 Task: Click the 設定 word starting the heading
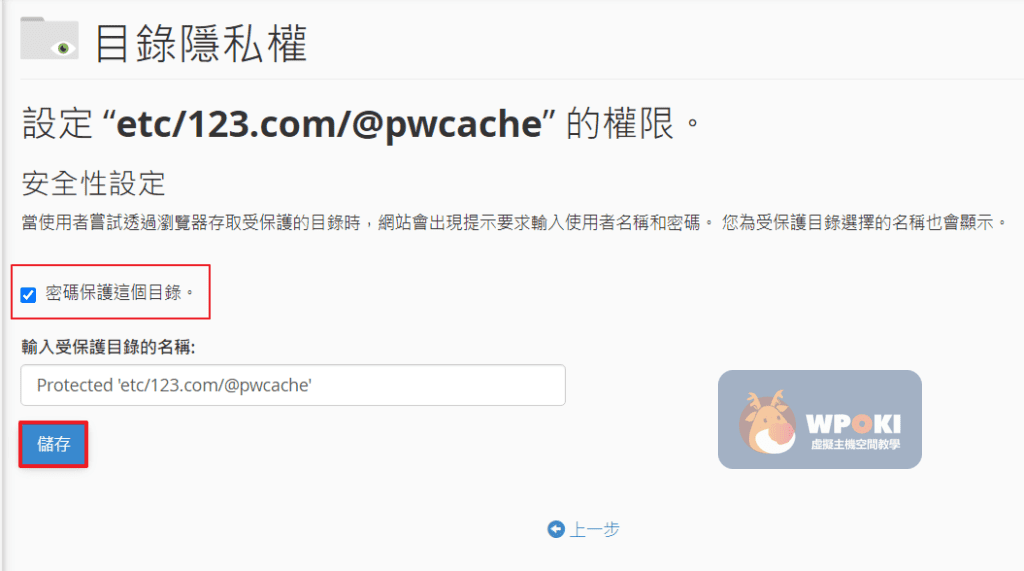tap(57, 123)
